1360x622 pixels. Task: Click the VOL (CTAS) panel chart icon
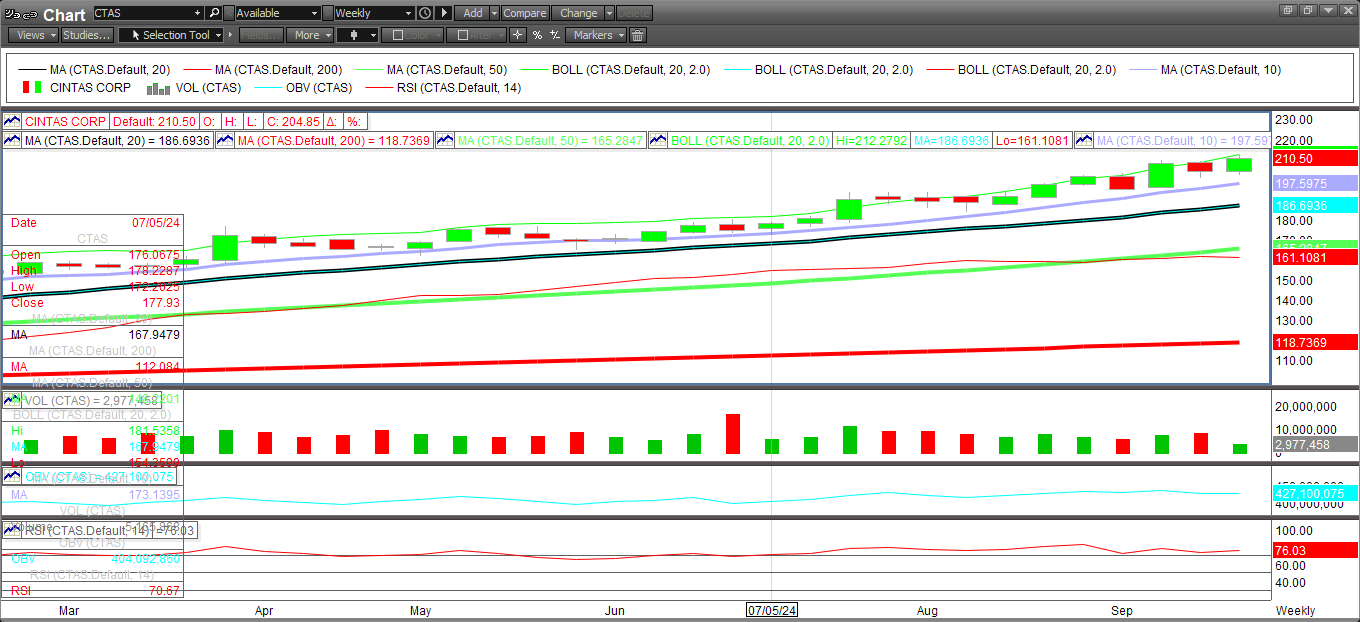click(x=13, y=401)
